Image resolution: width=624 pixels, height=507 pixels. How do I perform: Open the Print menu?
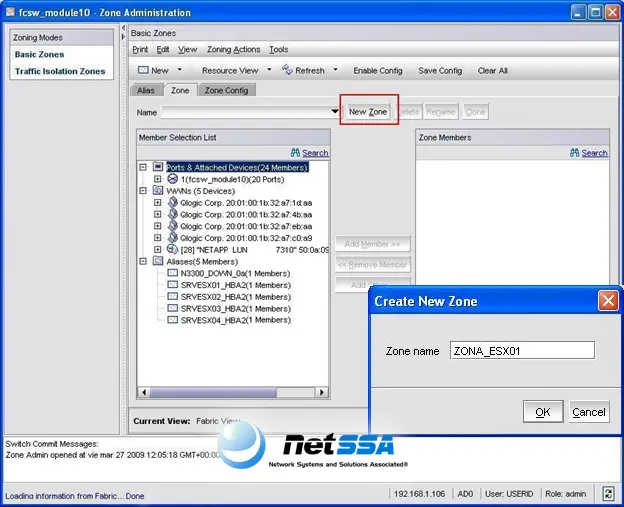tap(140, 49)
